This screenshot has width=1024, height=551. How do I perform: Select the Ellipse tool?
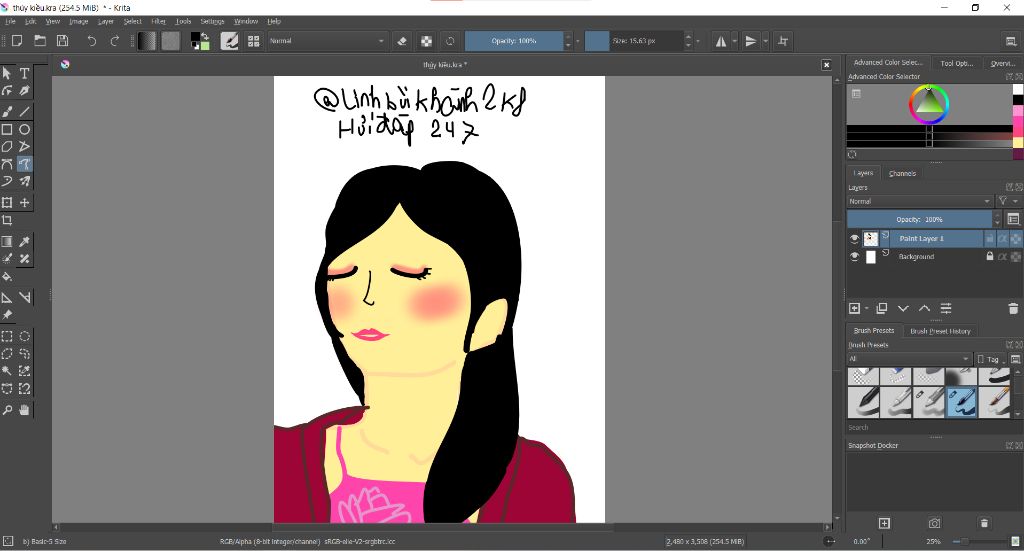pos(24,129)
